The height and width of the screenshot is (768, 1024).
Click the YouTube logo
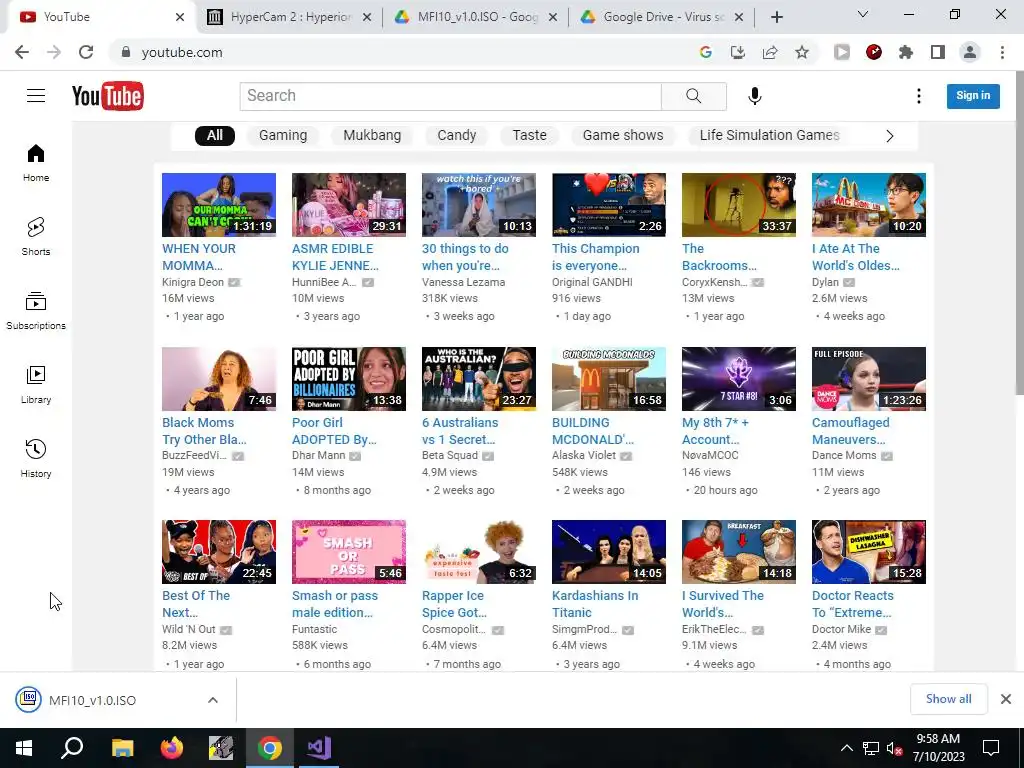point(108,96)
